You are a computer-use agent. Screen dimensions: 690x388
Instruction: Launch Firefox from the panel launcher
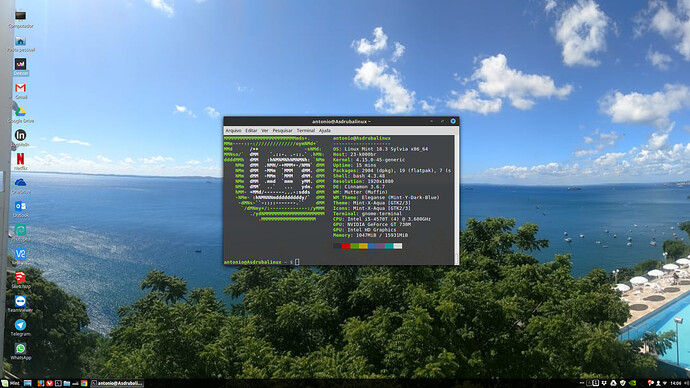tap(41, 383)
